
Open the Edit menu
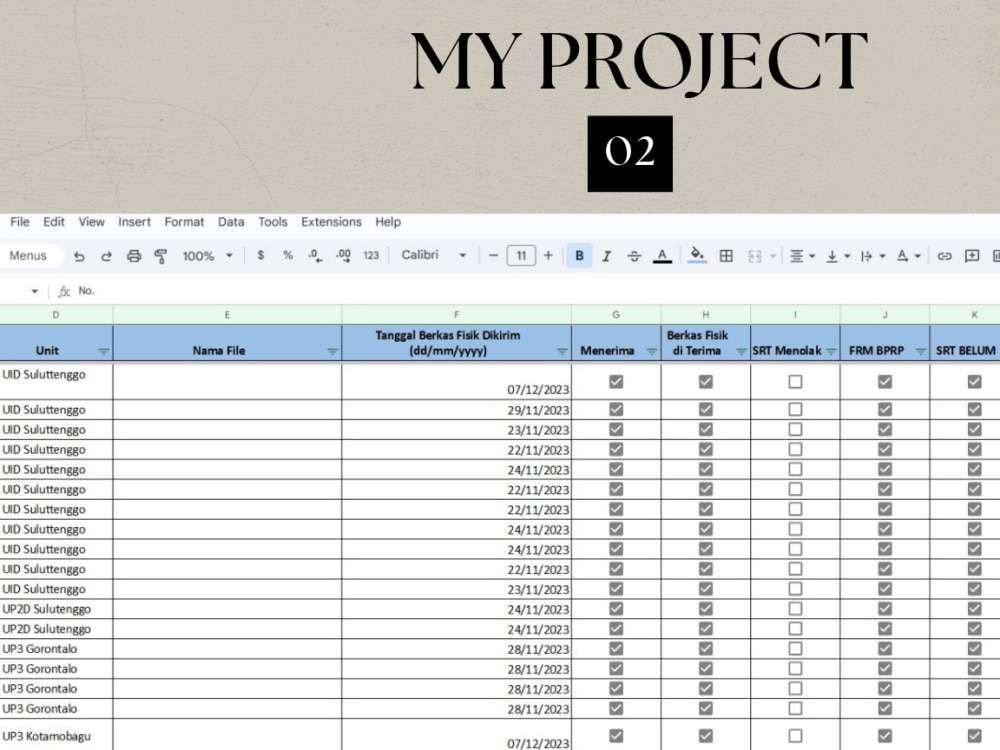pos(54,222)
